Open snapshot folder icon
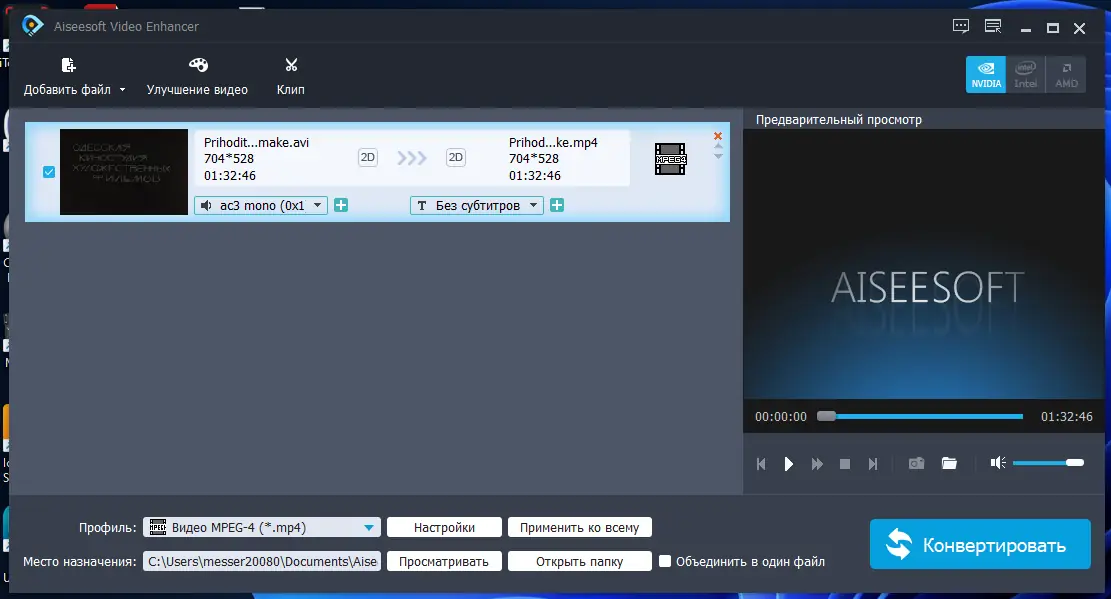The image size is (1111, 599). 949,463
